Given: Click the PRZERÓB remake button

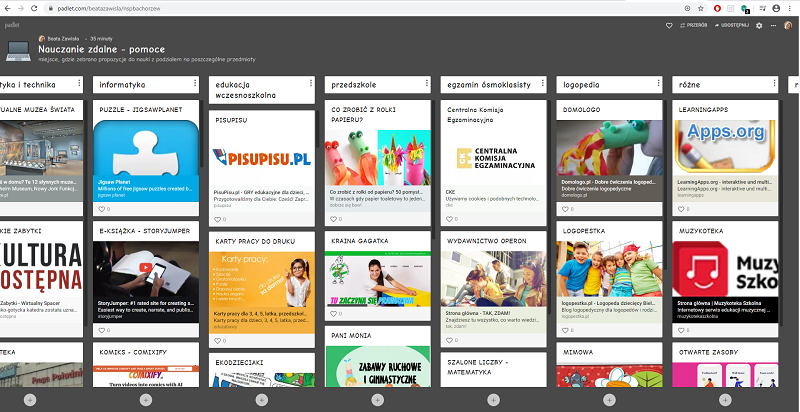Looking at the screenshot, I should click(x=693, y=25).
